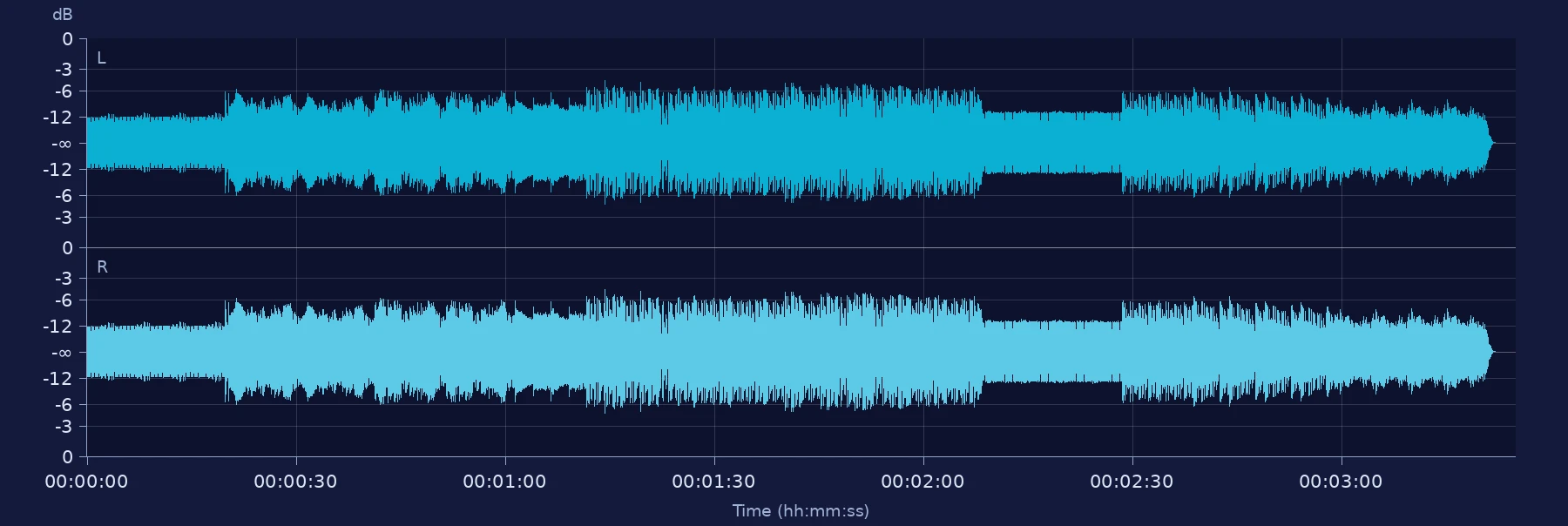
Task: Click the 00:01:00 time ruler label
Action: pos(504,482)
